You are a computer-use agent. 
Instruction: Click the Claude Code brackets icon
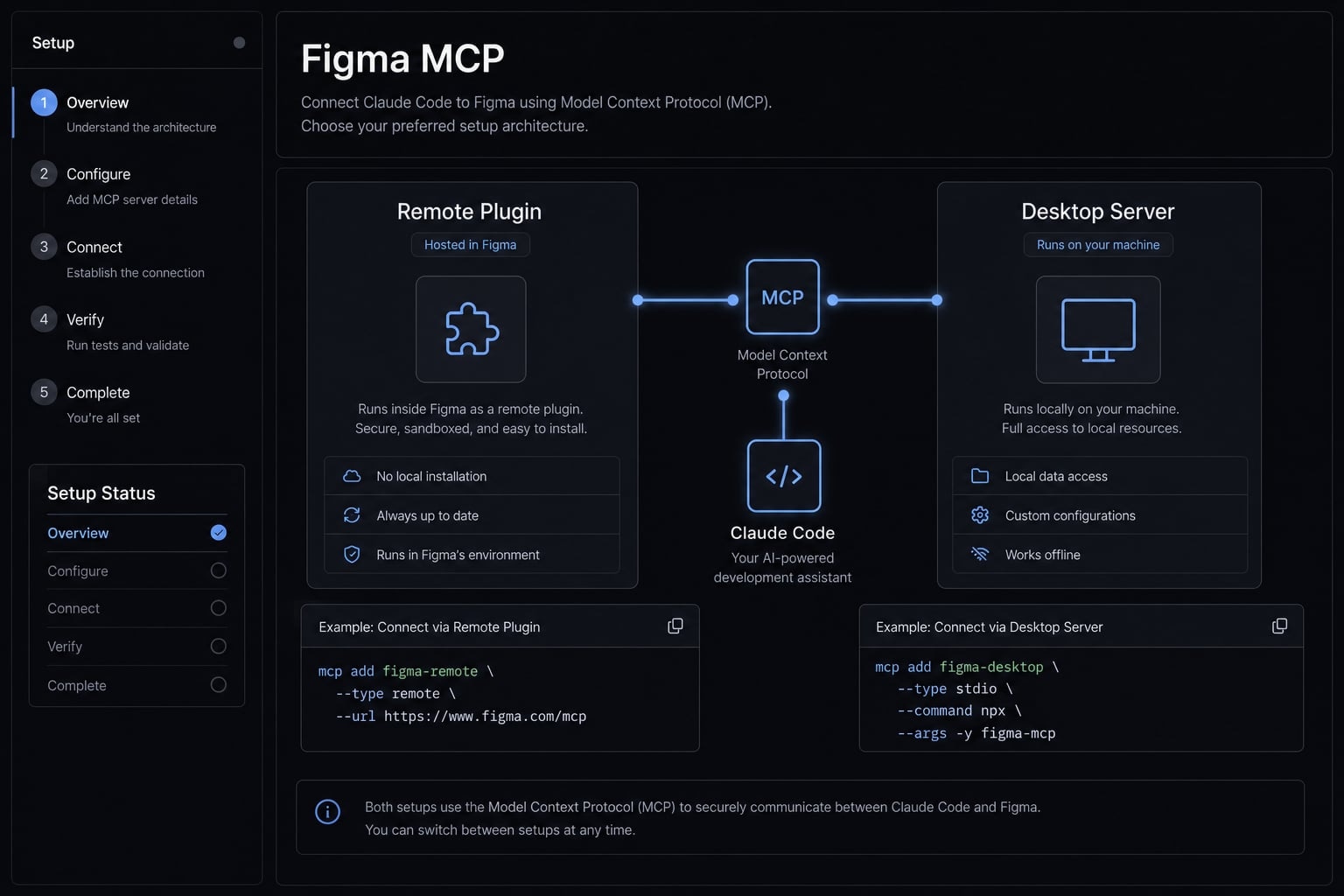tap(784, 476)
